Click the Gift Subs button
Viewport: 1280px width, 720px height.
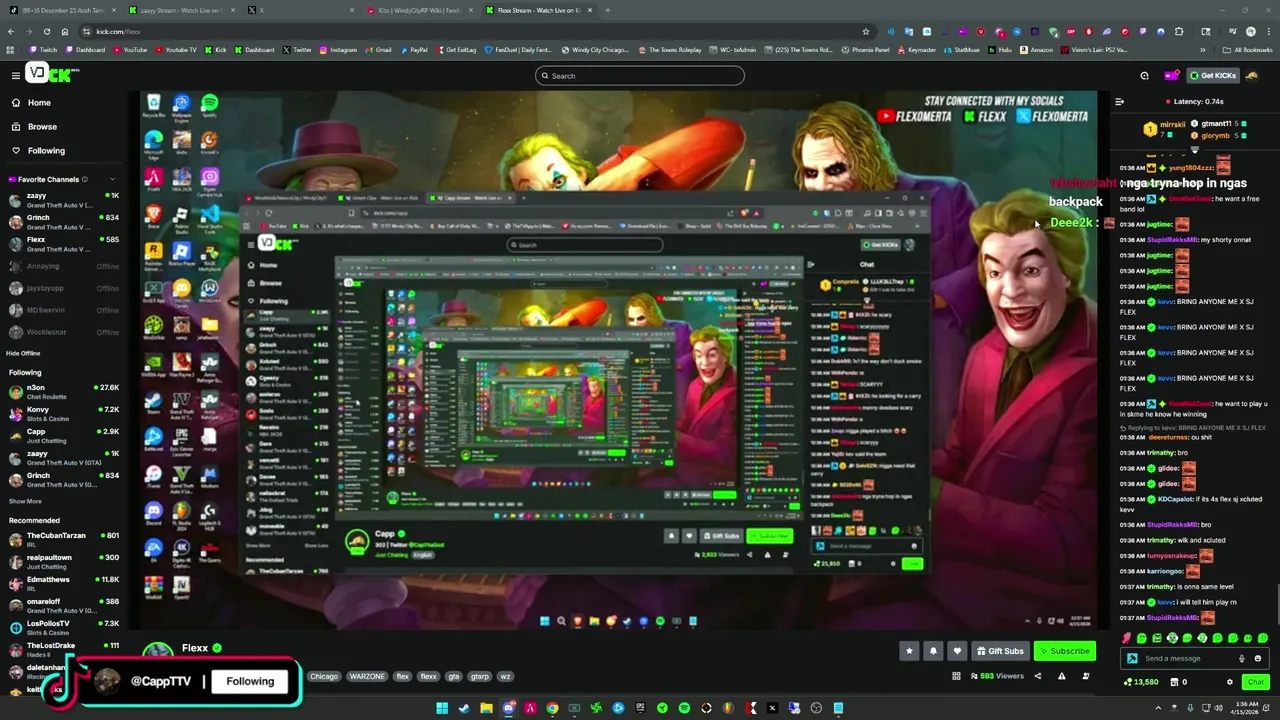[1000, 651]
